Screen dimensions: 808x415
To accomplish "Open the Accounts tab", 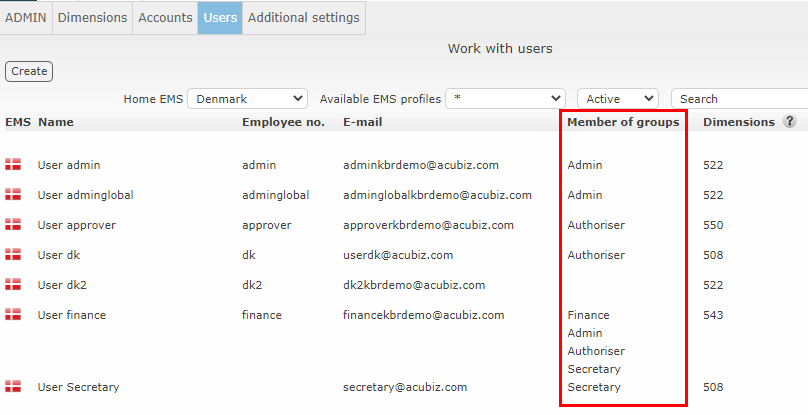I will tap(165, 18).
